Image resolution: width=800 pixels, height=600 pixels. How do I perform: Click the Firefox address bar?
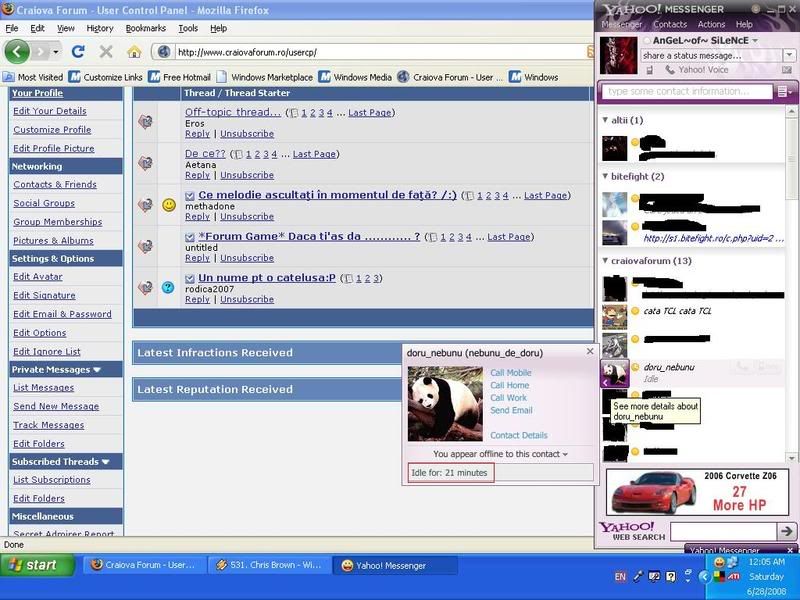(380, 52)
